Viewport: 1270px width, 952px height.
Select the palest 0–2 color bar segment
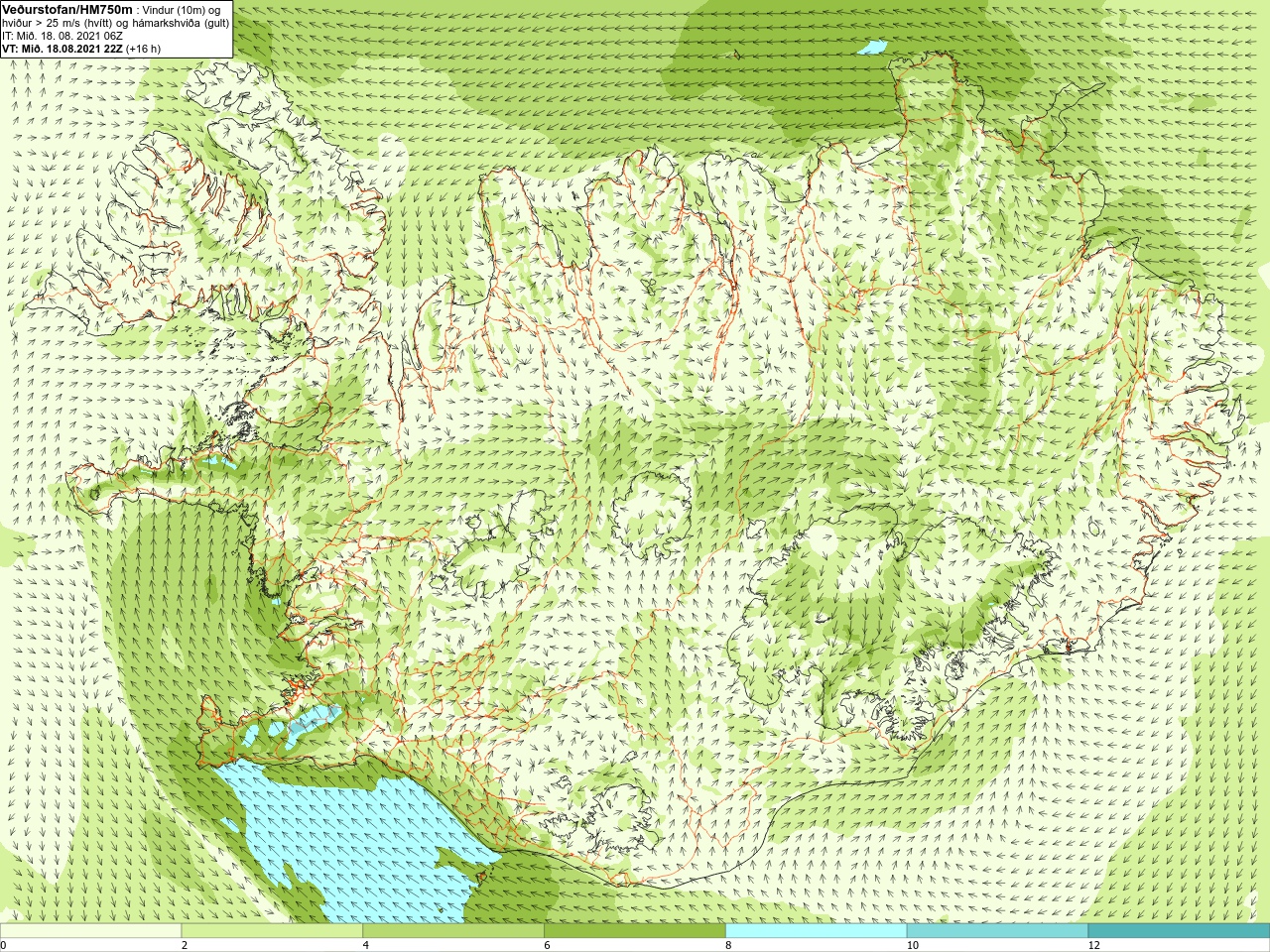[x=90, y=931]
